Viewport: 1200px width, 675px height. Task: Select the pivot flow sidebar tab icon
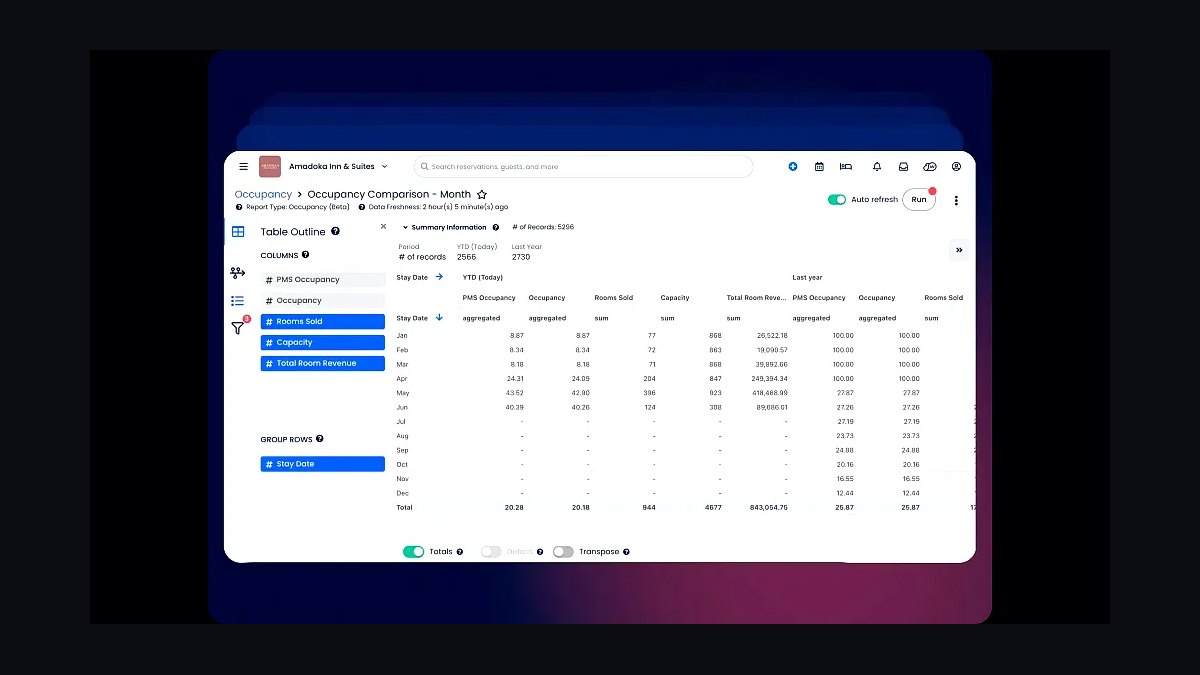(x=237, y=272)
